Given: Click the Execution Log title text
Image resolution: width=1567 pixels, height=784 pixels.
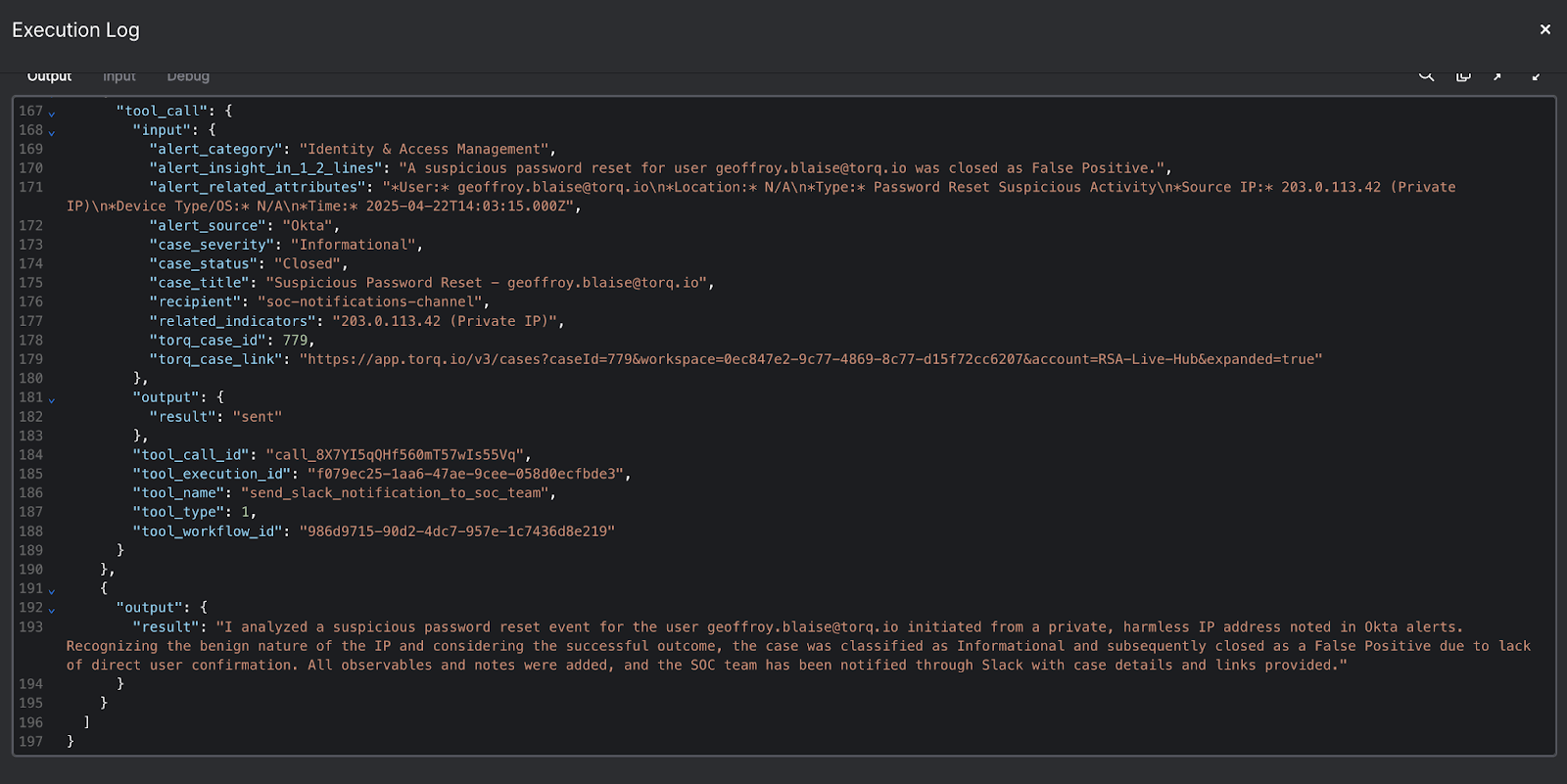Looking at the screenshot, I should 75,30.
